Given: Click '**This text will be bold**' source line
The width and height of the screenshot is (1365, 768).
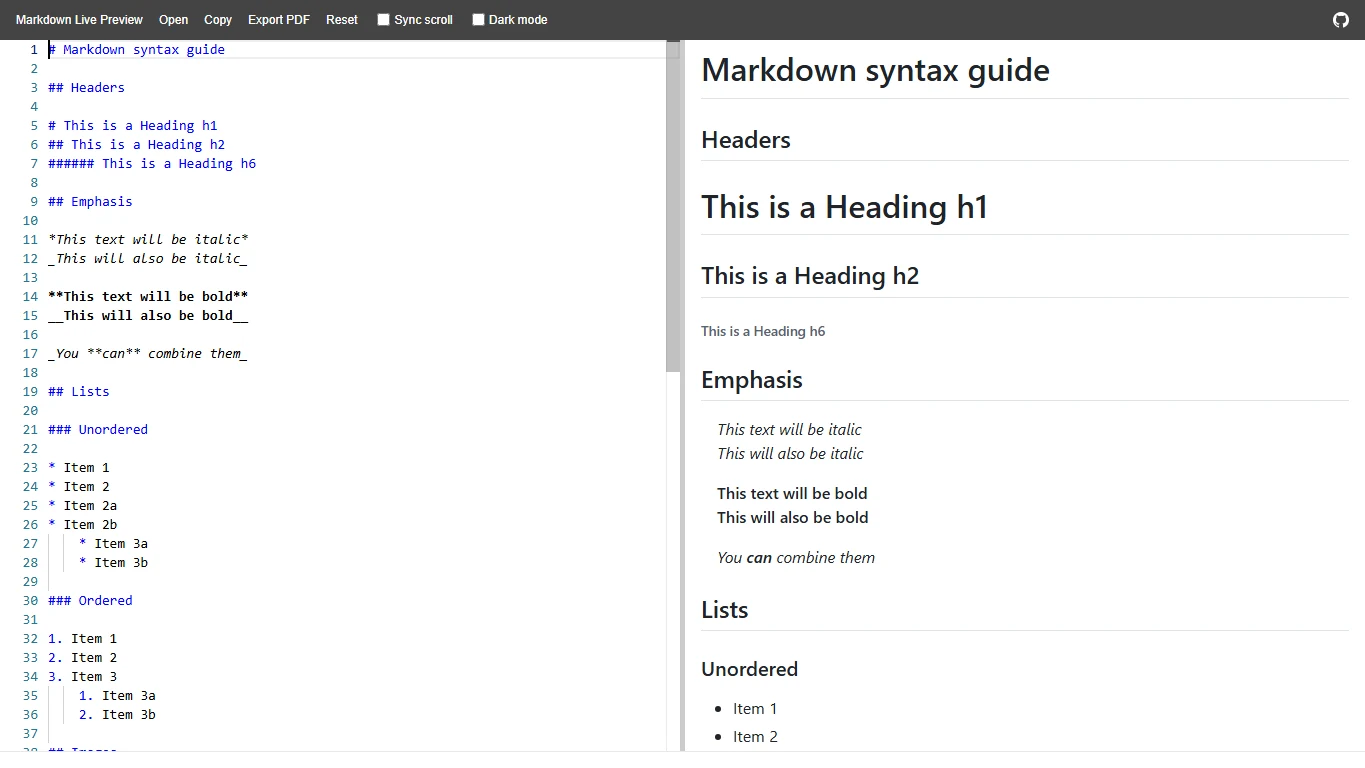Looking at the screenshot, I should coord(148,296).
